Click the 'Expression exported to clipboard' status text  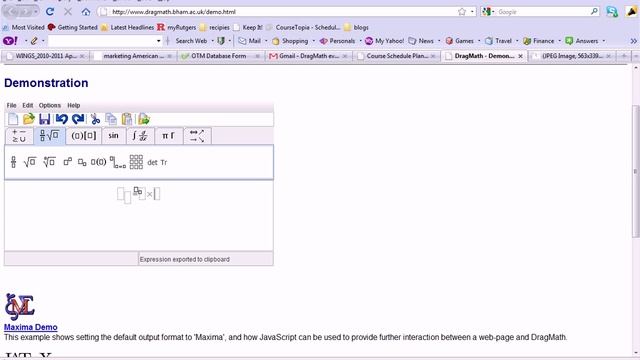click(x=184, y=259)
